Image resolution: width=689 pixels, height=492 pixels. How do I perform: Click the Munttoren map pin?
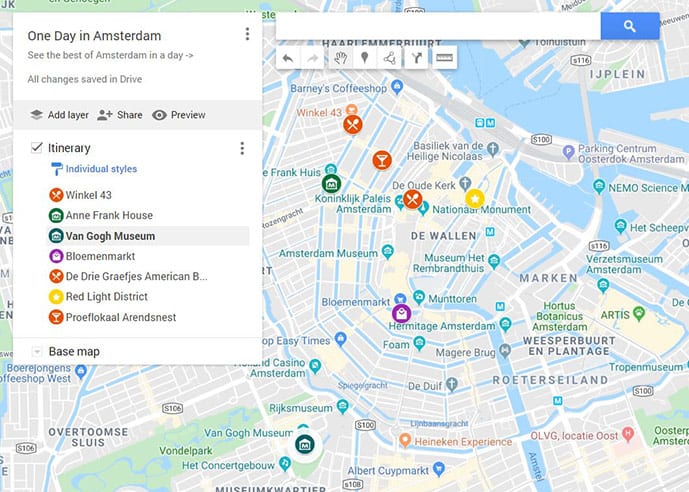click(x=419, y=297)
